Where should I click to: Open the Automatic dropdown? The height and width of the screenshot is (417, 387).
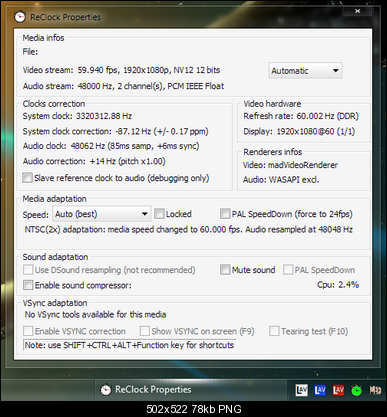point(305,71)
